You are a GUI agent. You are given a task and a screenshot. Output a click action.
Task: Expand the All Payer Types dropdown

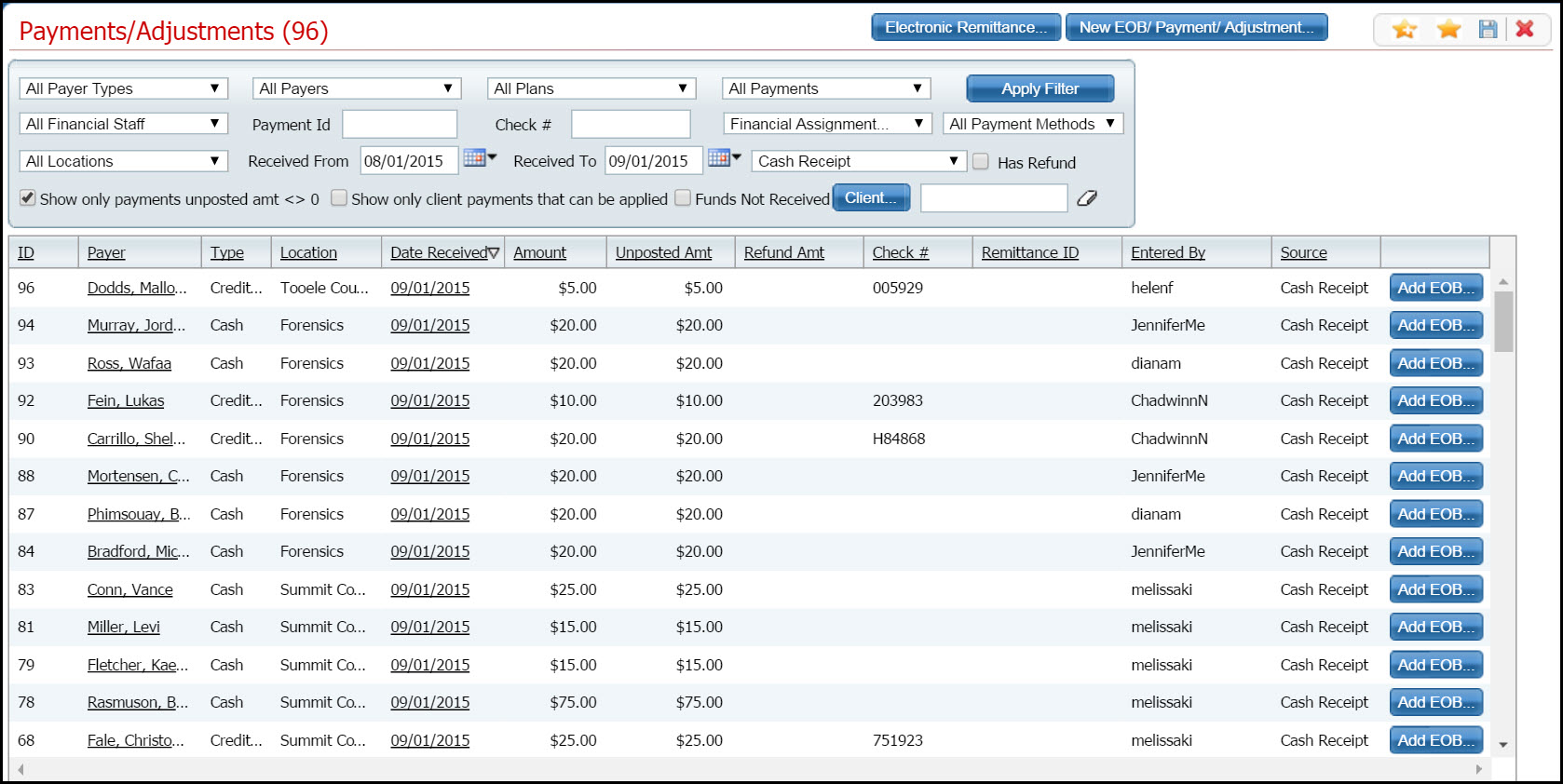point(123,88)
